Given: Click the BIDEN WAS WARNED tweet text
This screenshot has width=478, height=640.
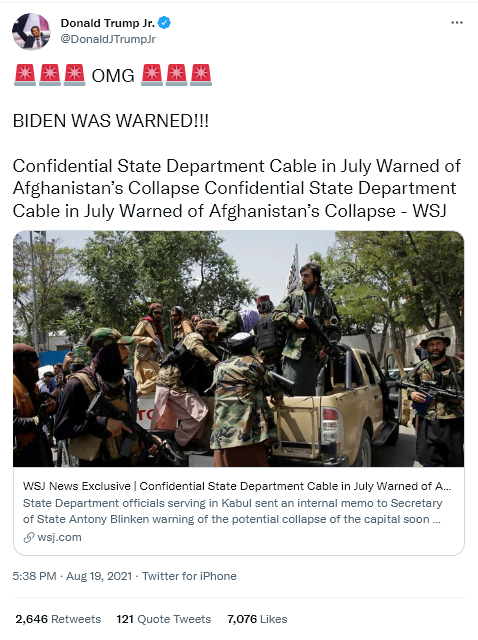Looking at the screenshot, I should 111,121.
